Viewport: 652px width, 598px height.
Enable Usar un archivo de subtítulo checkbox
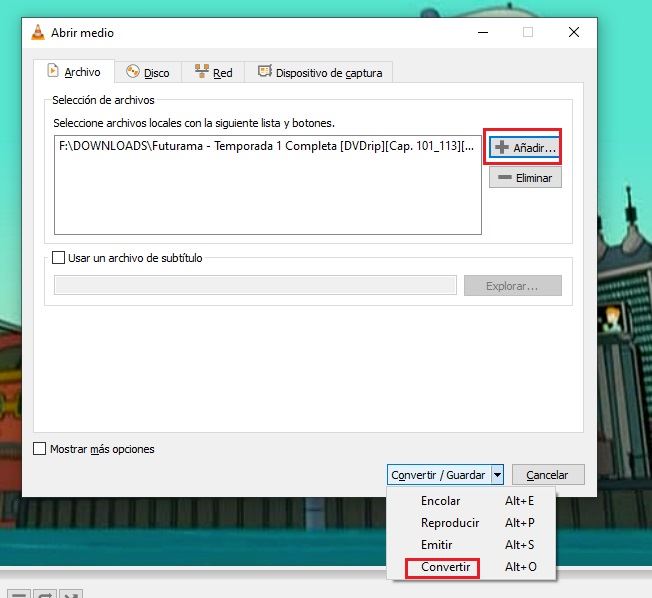click(x=59, y=258)
